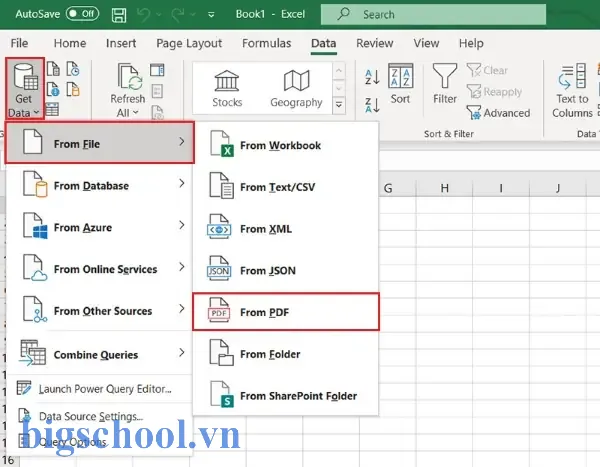The image size is (600, 467).
Task: Expand the From Database submenu
Action: click(99, 185)
